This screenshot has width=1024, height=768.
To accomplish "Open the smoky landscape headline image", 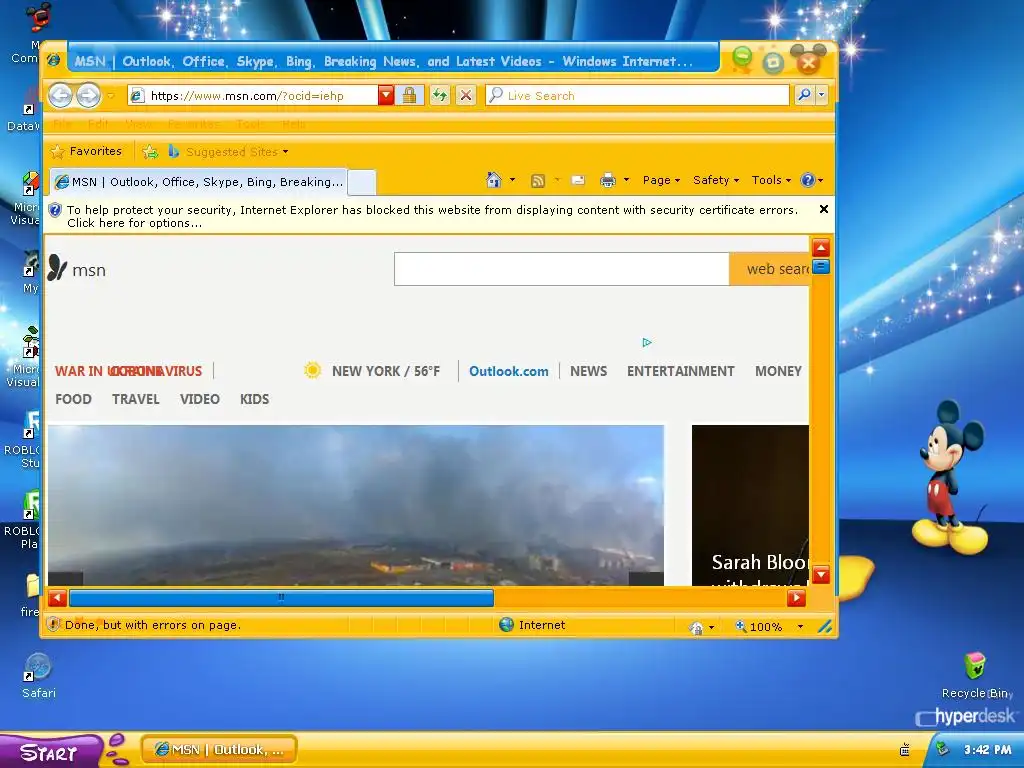I will click(356, 505).
